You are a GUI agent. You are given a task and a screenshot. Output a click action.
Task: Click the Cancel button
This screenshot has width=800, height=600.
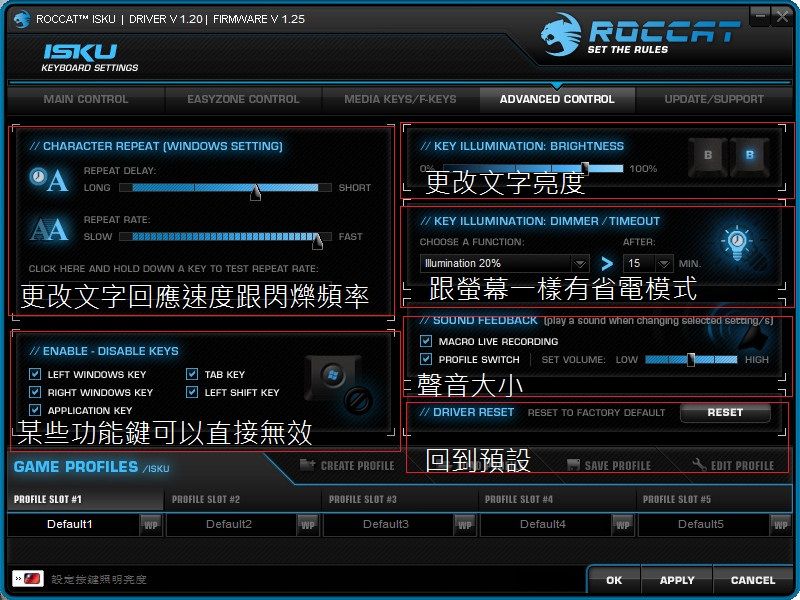(753, 580)
